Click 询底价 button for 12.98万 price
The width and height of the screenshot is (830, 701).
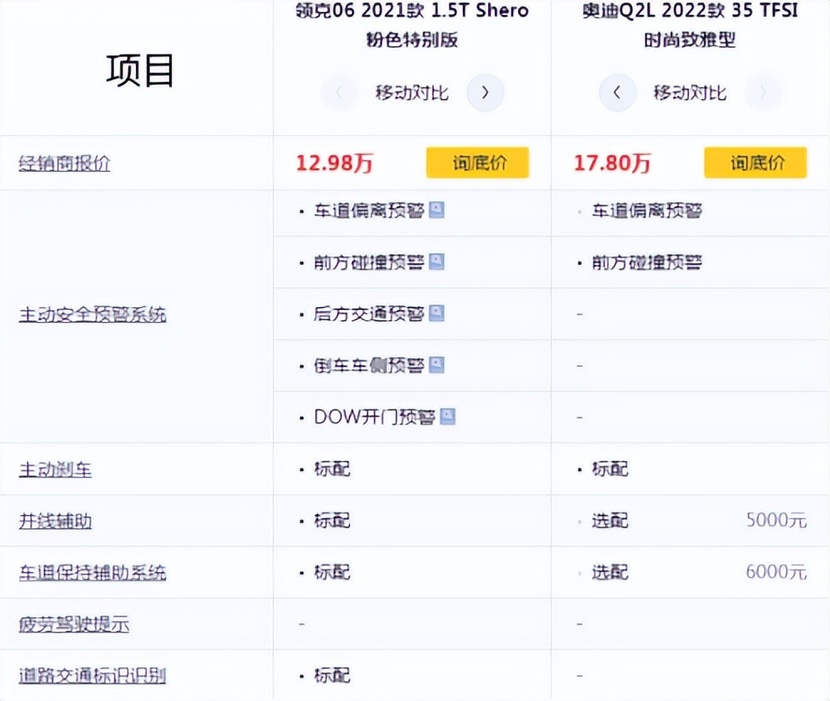tap(477, 163)
